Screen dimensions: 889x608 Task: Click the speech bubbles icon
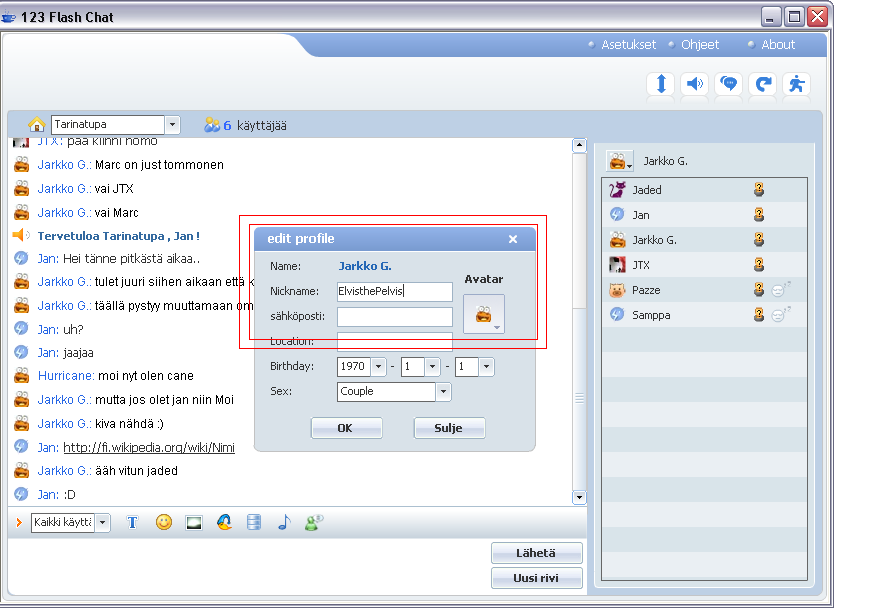(729, 84)
